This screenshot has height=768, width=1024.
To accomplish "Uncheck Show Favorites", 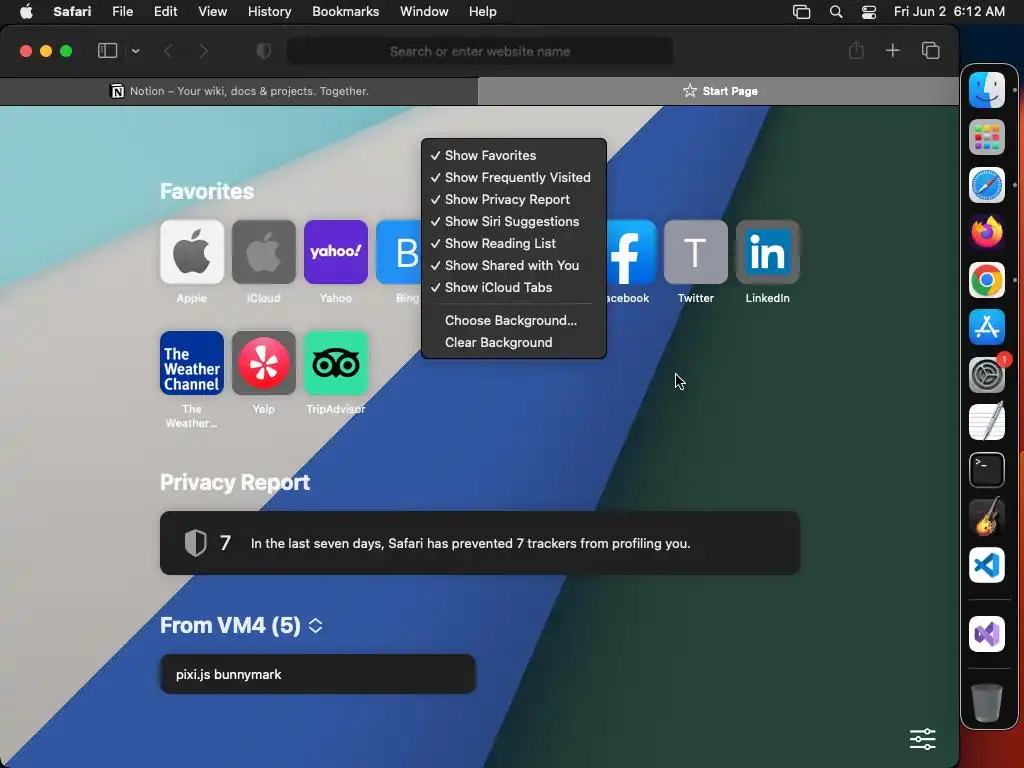I will 513,155.
